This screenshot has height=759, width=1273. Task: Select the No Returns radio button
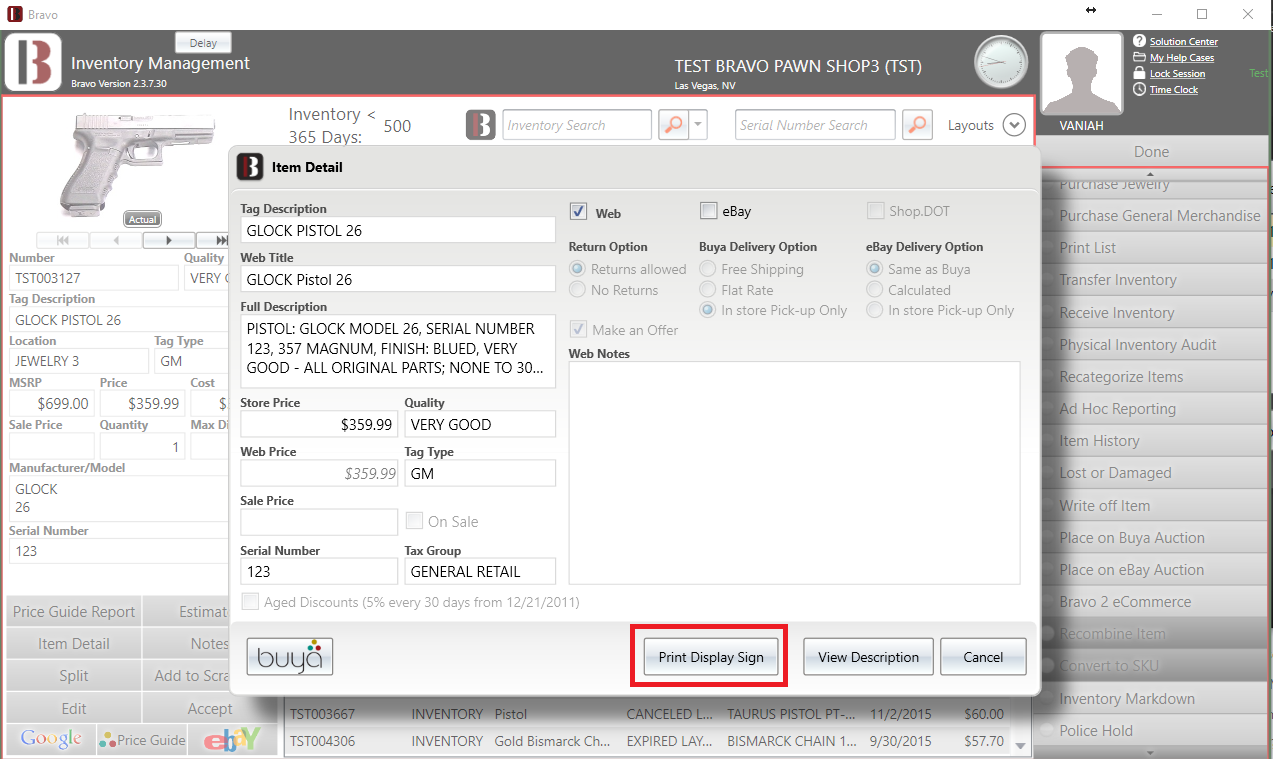[577, 290]
